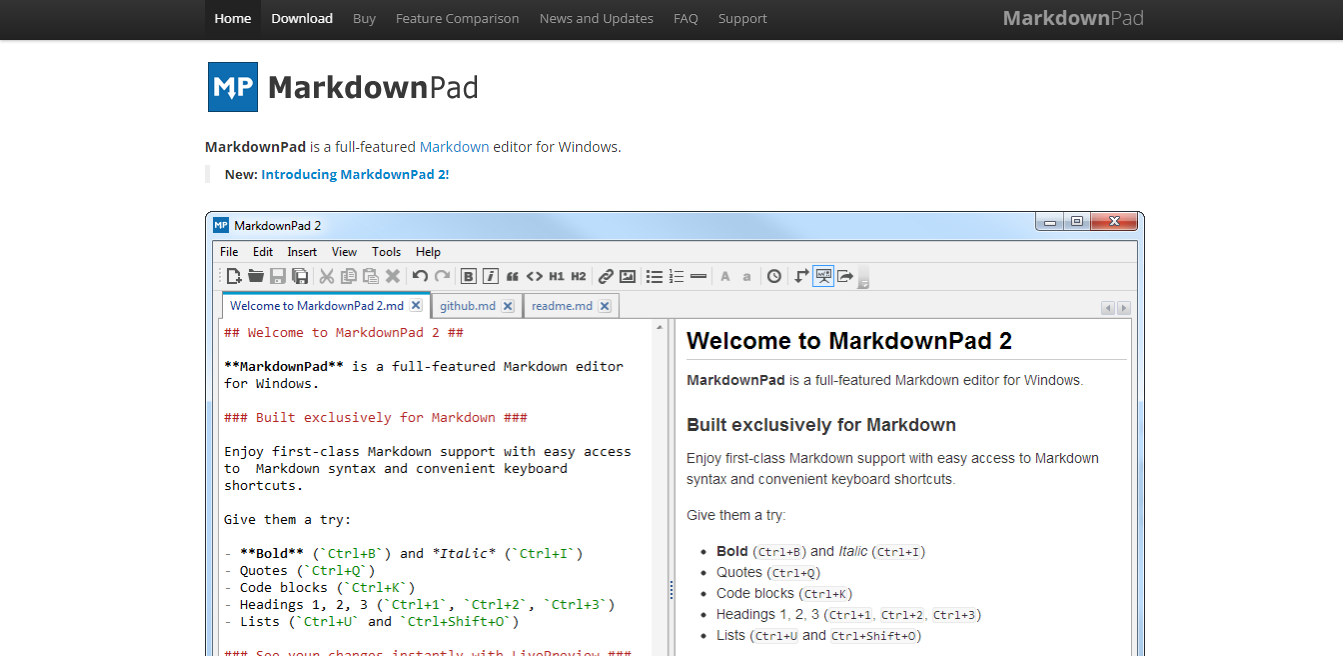The width and height of the screenshot is (1343, 656).
Task: Open the Support nav link
Action: click(x=743, y=19)
